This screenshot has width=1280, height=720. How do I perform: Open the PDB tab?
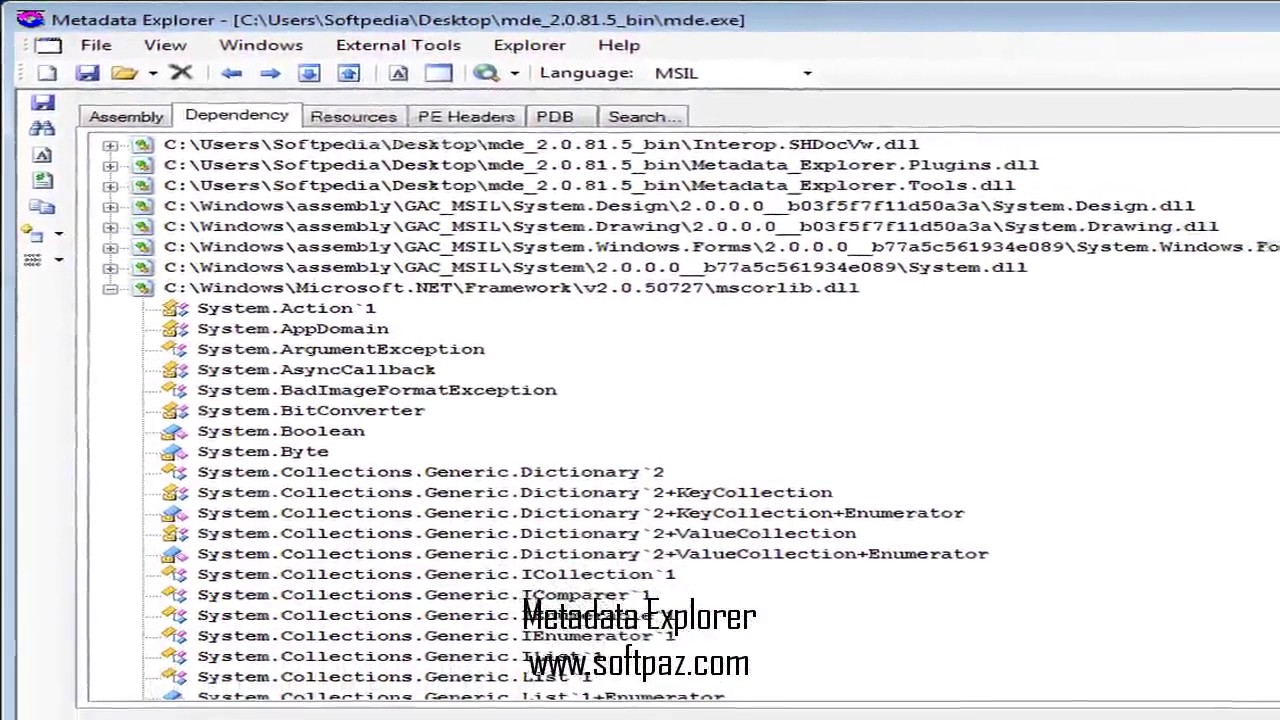(x=555, y=117)
